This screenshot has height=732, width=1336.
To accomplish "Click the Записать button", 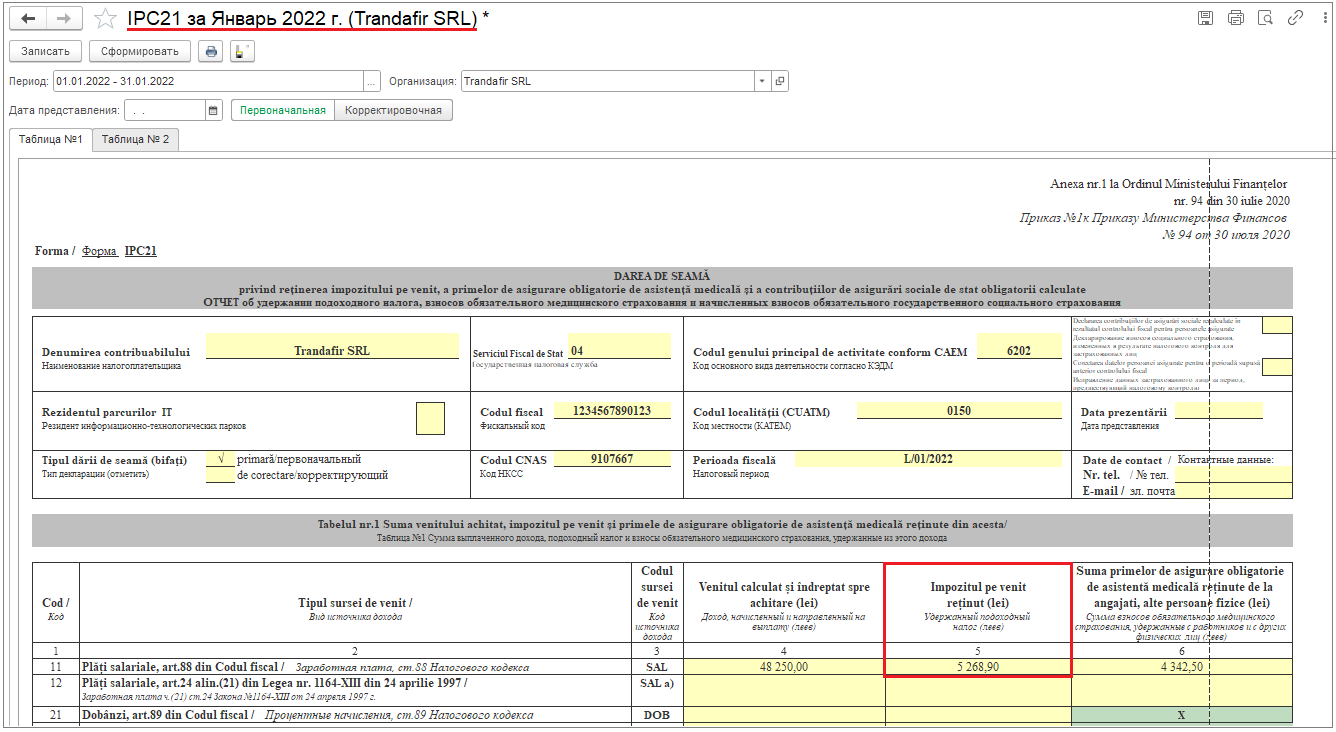I will [45, 51].
